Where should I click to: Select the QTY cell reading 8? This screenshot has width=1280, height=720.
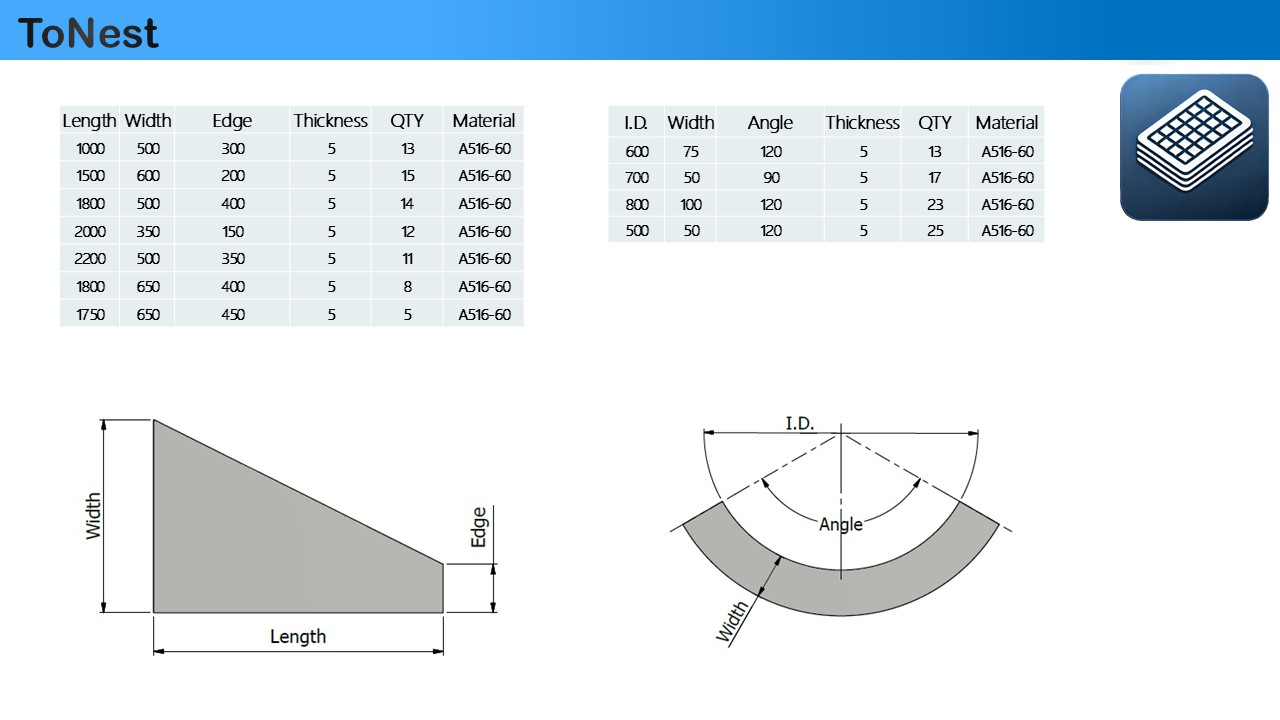pos(407,287)
